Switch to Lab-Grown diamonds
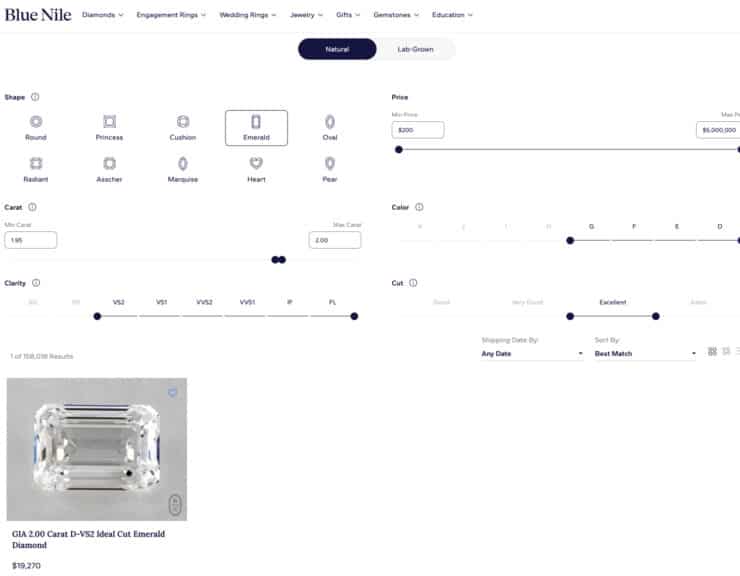740x576 pixels. click(x=415, y=49)
